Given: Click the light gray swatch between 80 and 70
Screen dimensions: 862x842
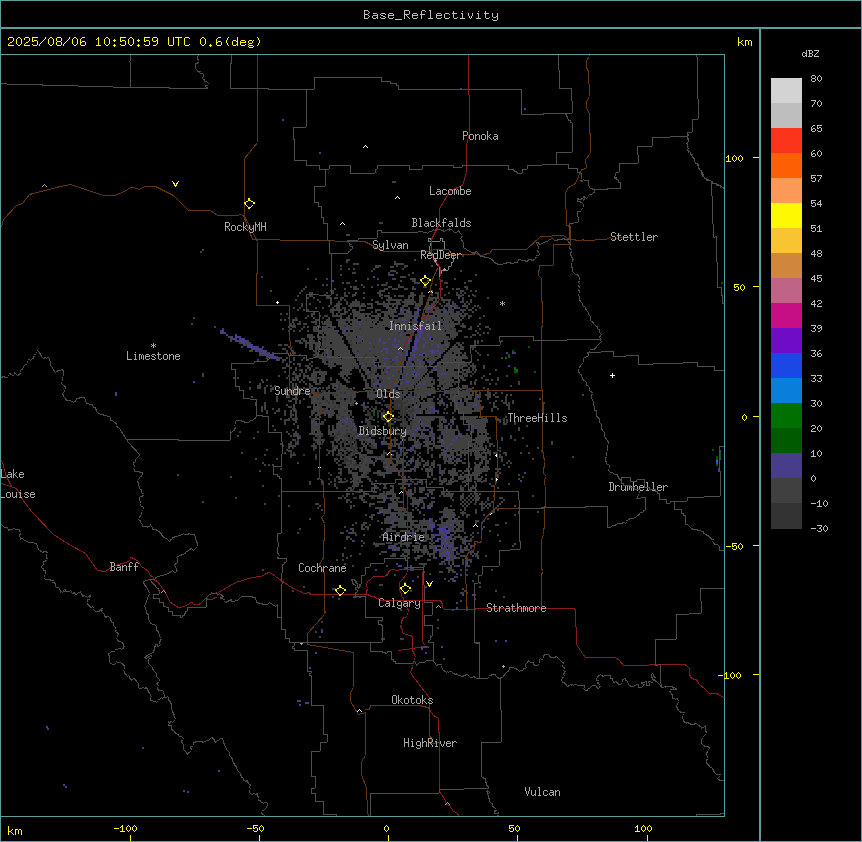Looking at the screenshot, I should pyautogui.click(x=786, y=90).
